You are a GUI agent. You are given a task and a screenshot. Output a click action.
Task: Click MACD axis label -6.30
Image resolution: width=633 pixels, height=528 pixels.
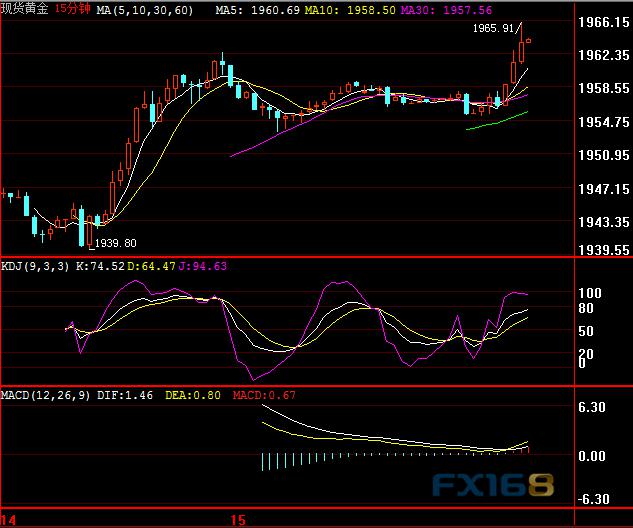(x=593, y=500)
